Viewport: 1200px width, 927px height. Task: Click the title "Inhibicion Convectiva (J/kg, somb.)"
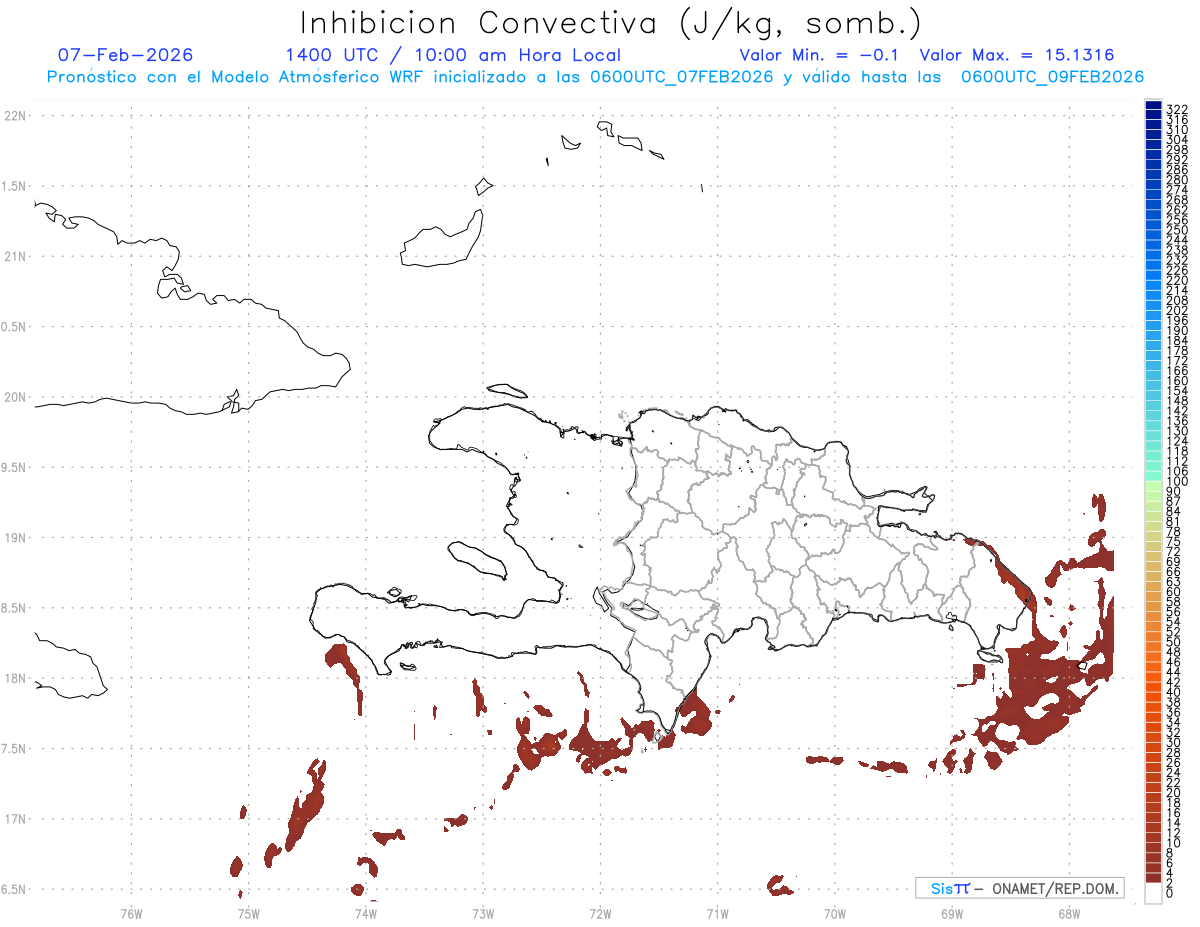point(611,23)
